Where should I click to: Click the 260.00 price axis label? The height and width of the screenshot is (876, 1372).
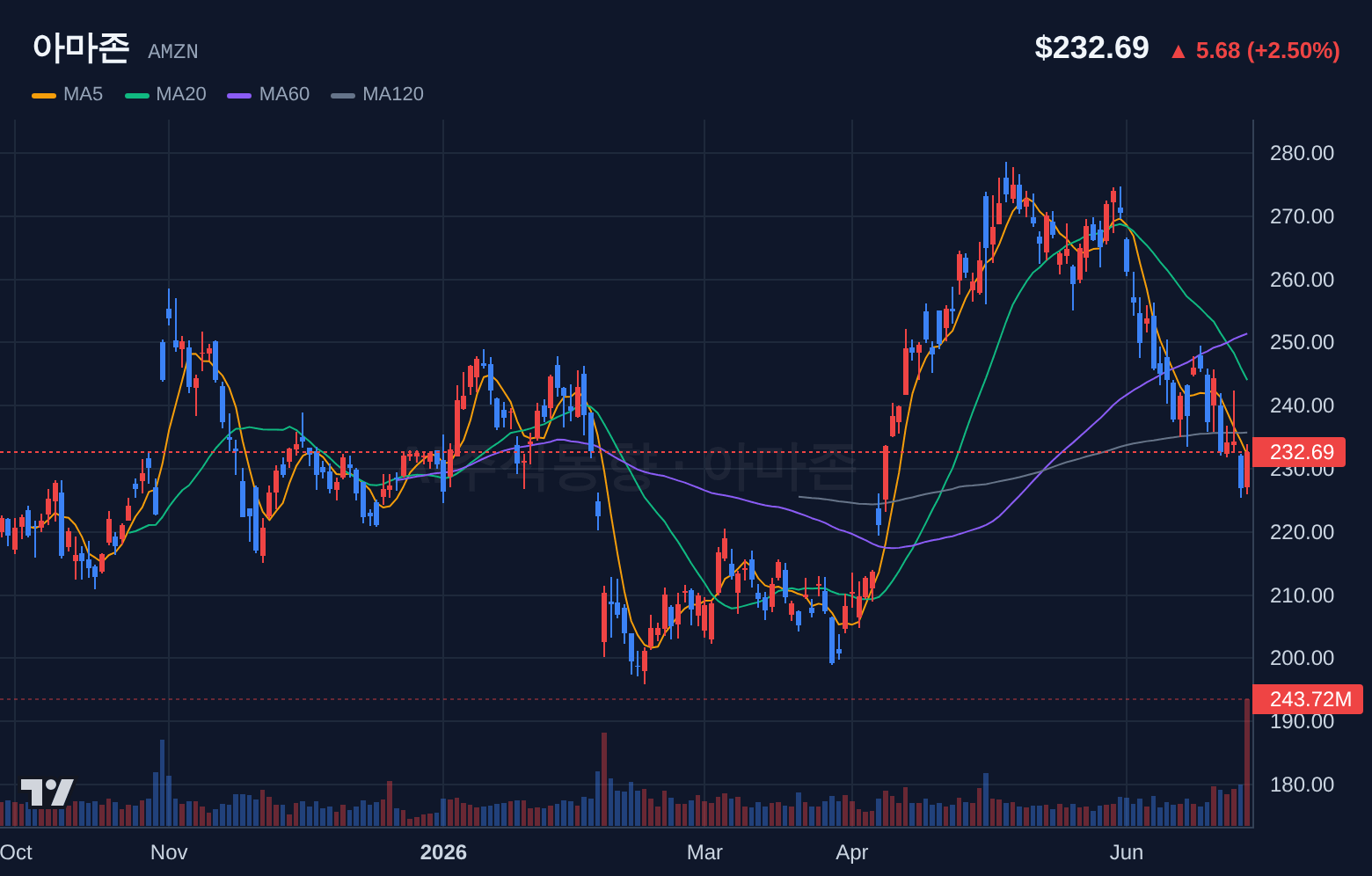pyautogui.click(x=1302, y=280)
